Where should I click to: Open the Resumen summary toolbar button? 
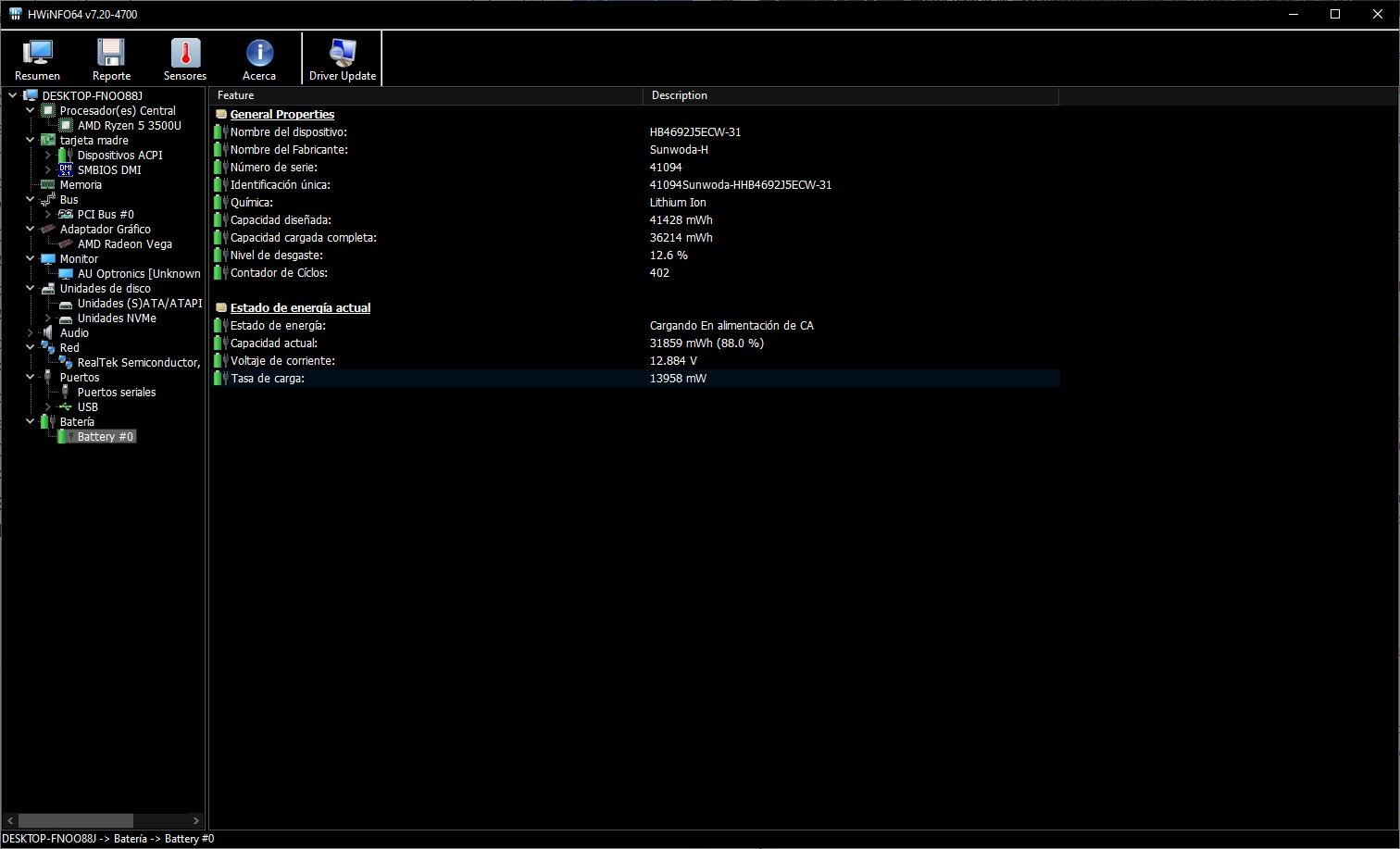click(x=37, y=58)
